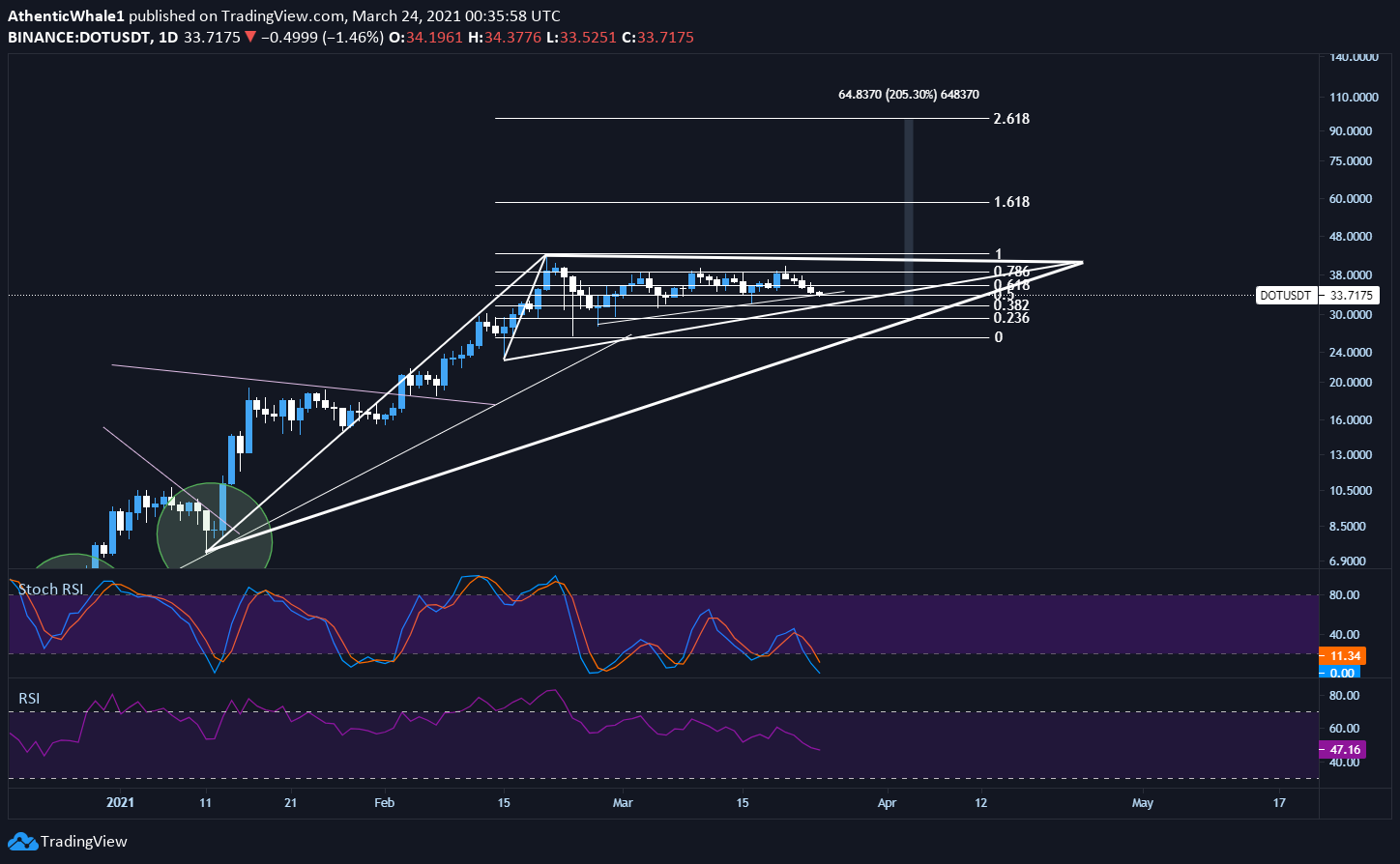
Task: Click the 33.7175 current price tag
Action: click(1350, 296)
